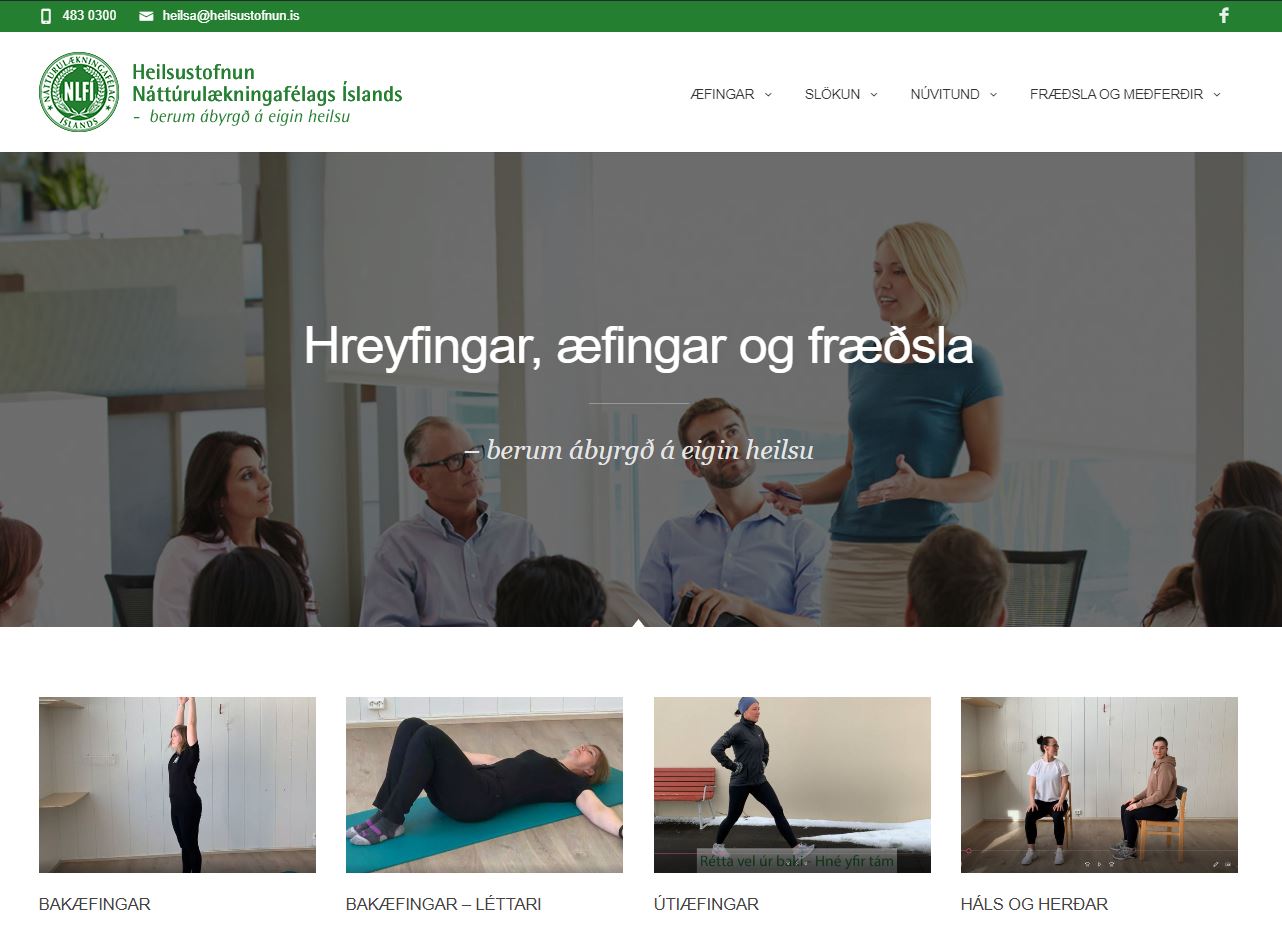
Task: Click the heilsa@heilsustofnun.is email link
Action: point(231,16)
